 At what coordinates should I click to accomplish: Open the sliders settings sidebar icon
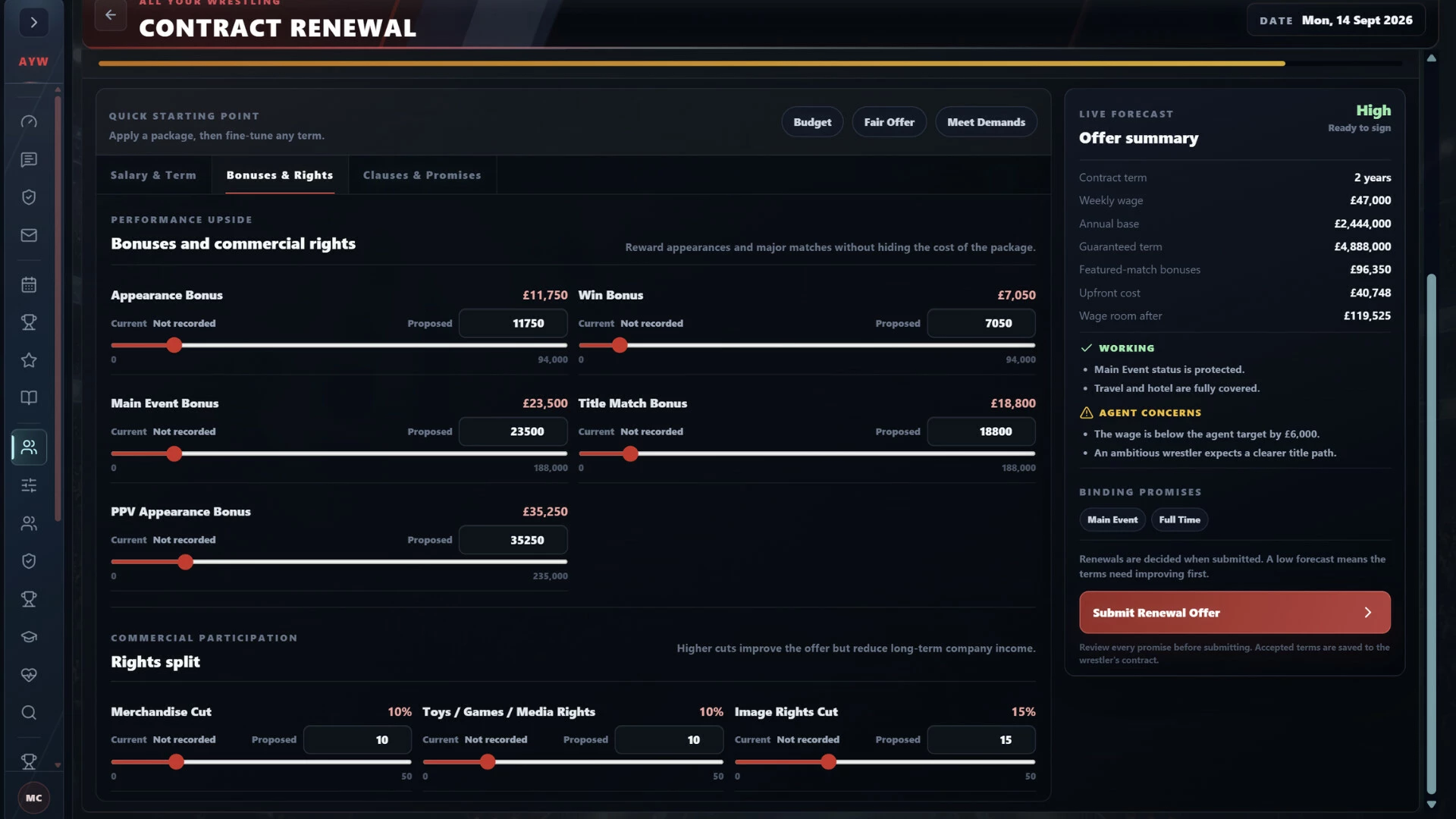click(x=29, y=485)
